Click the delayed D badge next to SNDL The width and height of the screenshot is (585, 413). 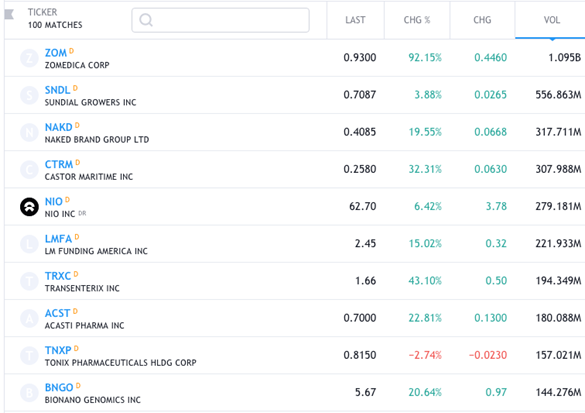pos(75,88)
